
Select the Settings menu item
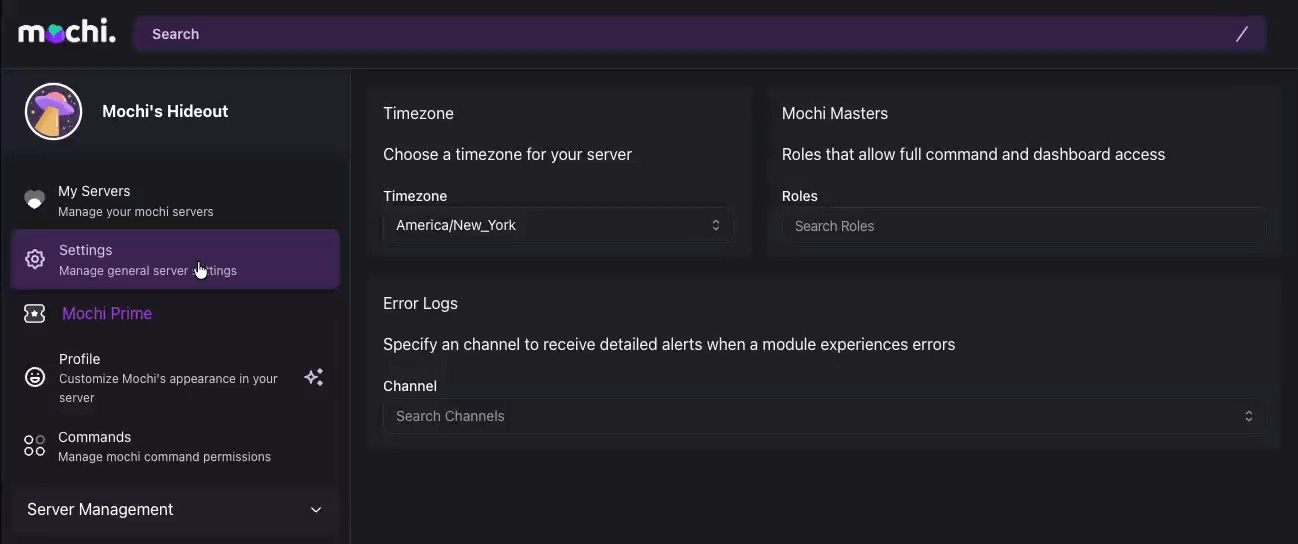[x=150, y=259]
